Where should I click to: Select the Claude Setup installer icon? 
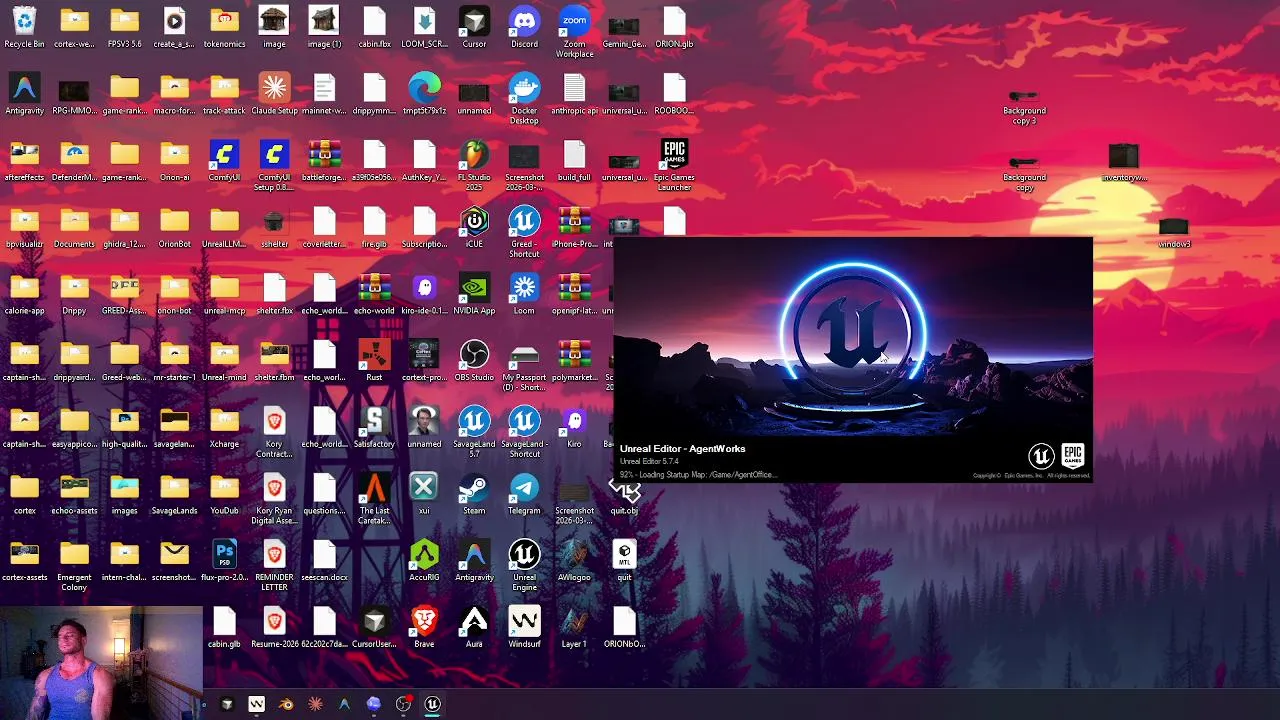tap(274, 94)
